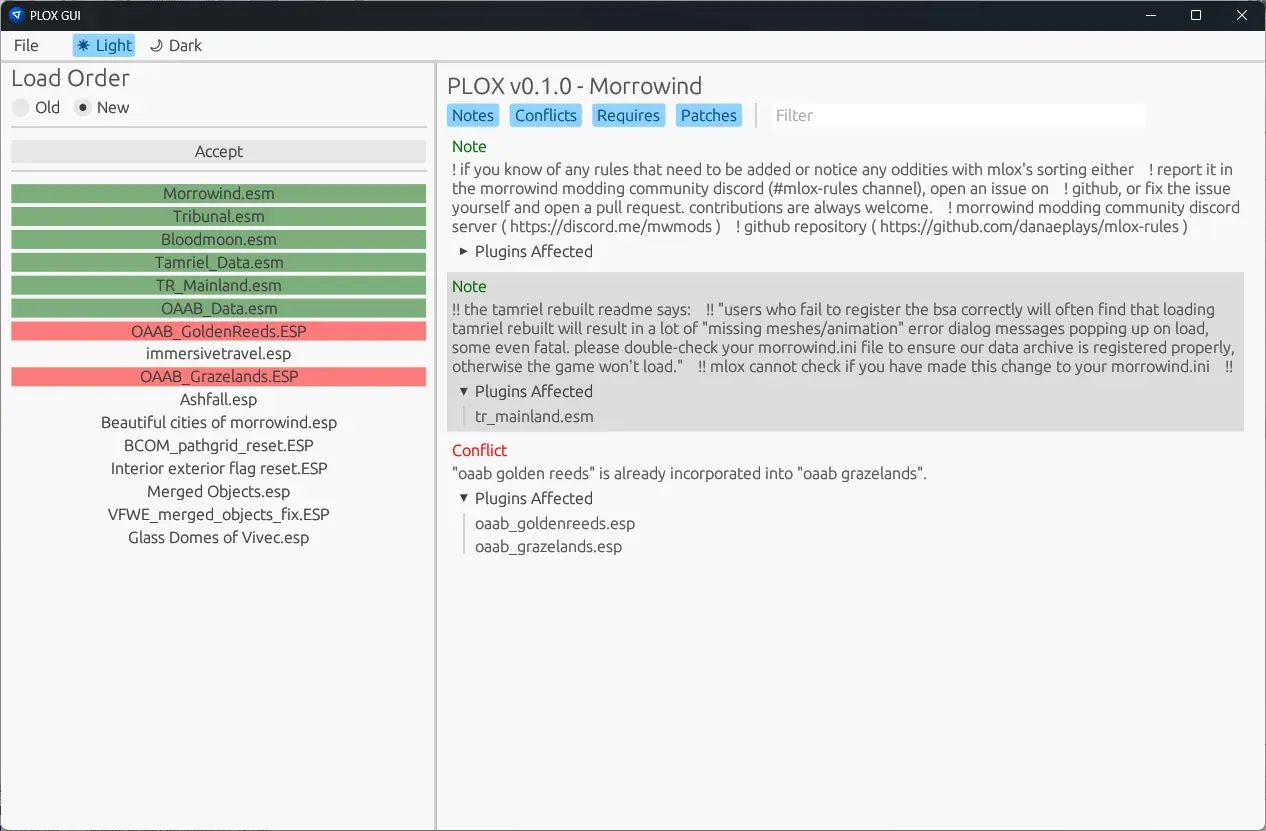Select VFWE_merged_objects_fix.ESP
This screenshot has width=1266, height=831.
(219, 514)
